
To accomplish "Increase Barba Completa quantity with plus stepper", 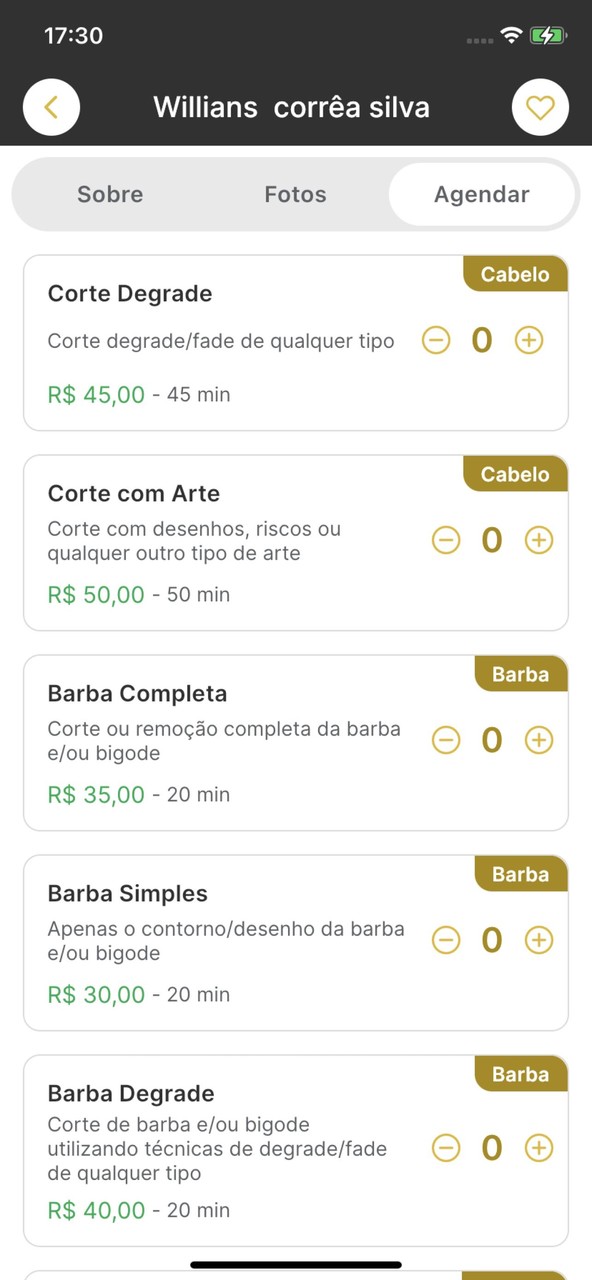I will [x=538, y=740].
